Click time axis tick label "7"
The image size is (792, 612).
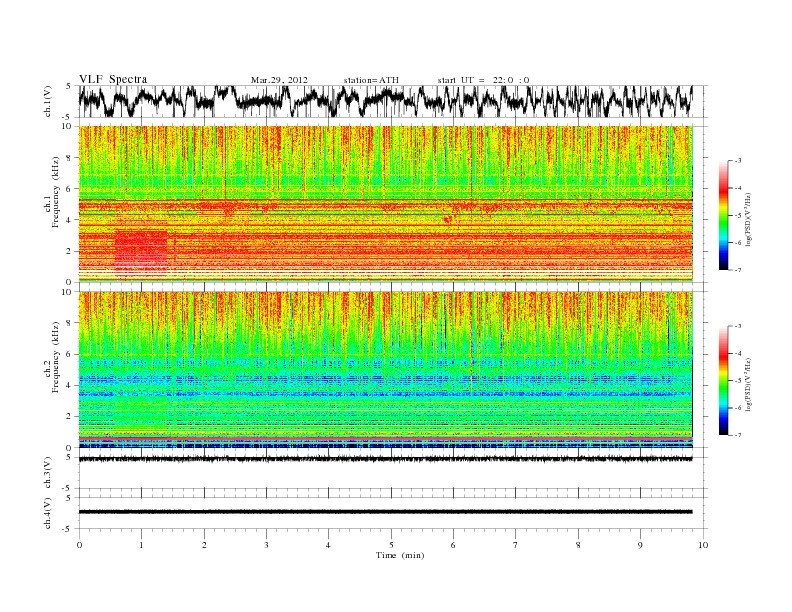pos(515,545)
